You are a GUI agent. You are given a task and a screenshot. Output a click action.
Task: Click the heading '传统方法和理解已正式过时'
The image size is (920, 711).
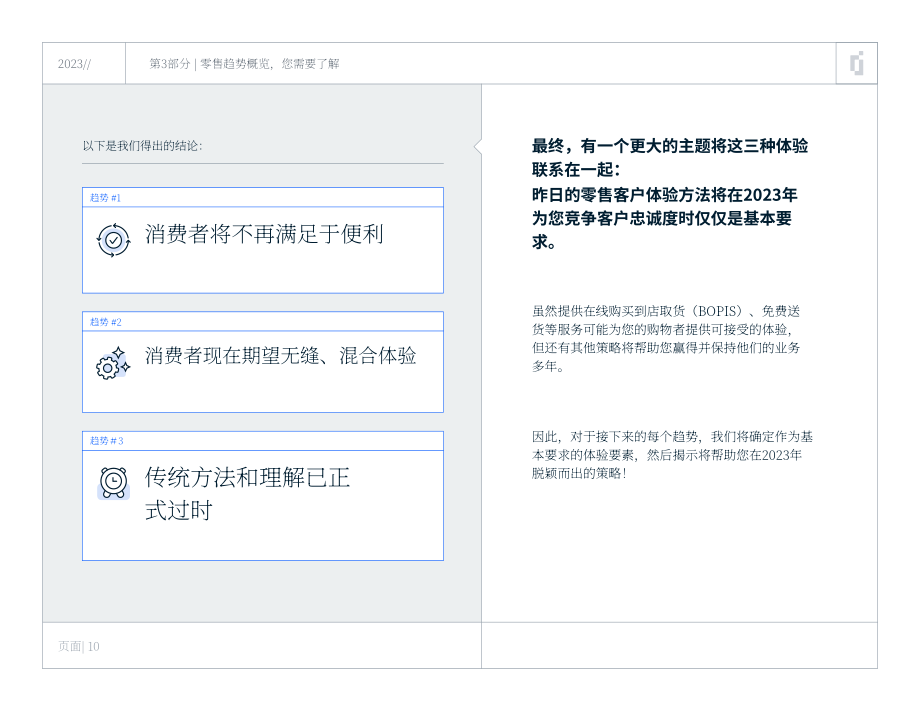tap(247, 494)
